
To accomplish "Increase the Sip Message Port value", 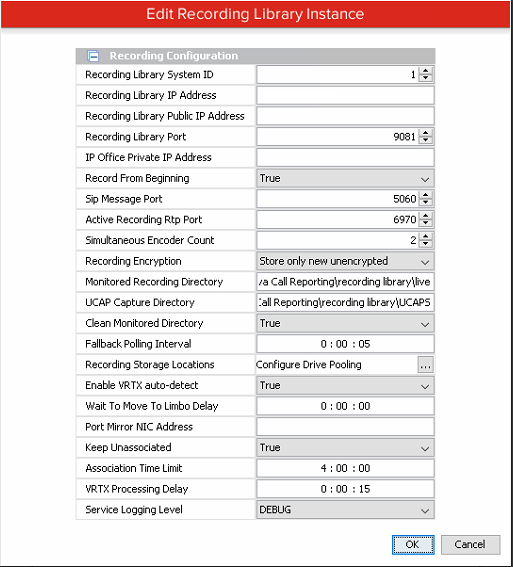I will (426, 195).
